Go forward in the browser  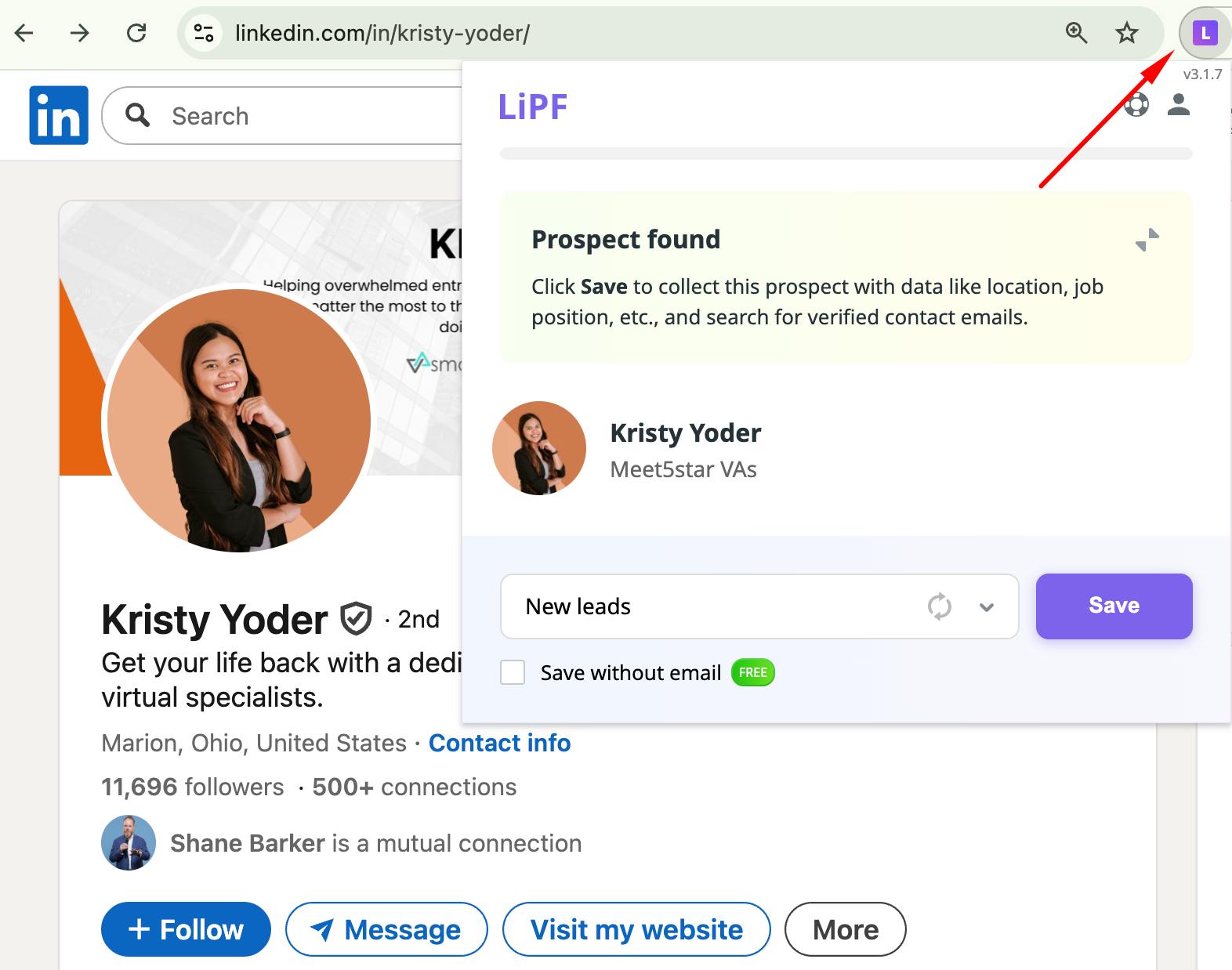[79, 33]
